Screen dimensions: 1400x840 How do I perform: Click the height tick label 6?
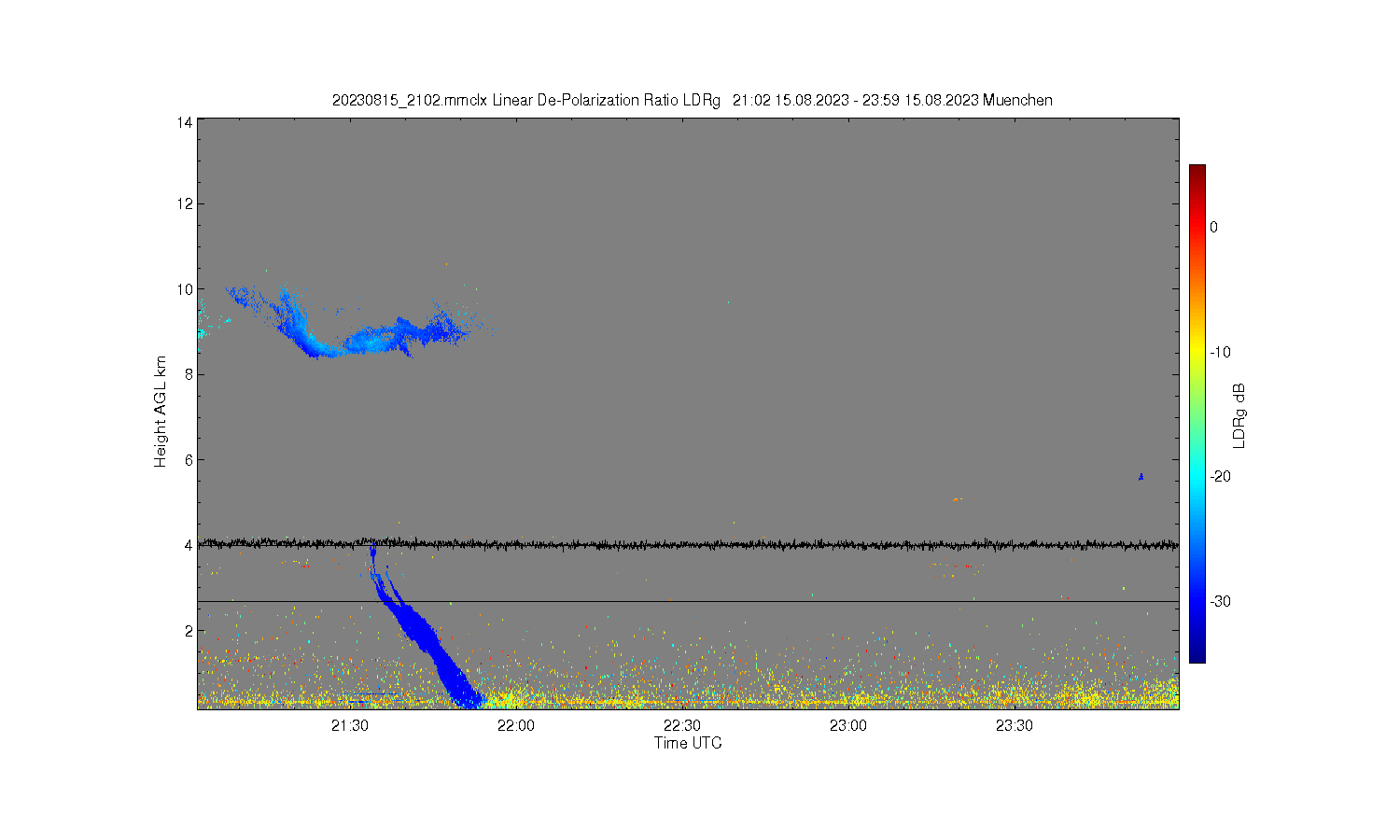pos(189,460)
